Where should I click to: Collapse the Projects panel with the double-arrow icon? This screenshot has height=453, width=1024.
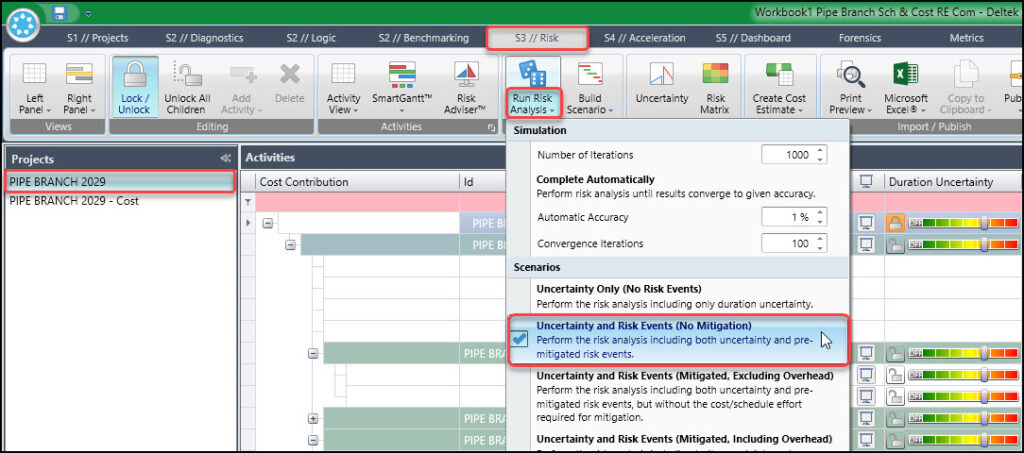(x=225, y=159)
